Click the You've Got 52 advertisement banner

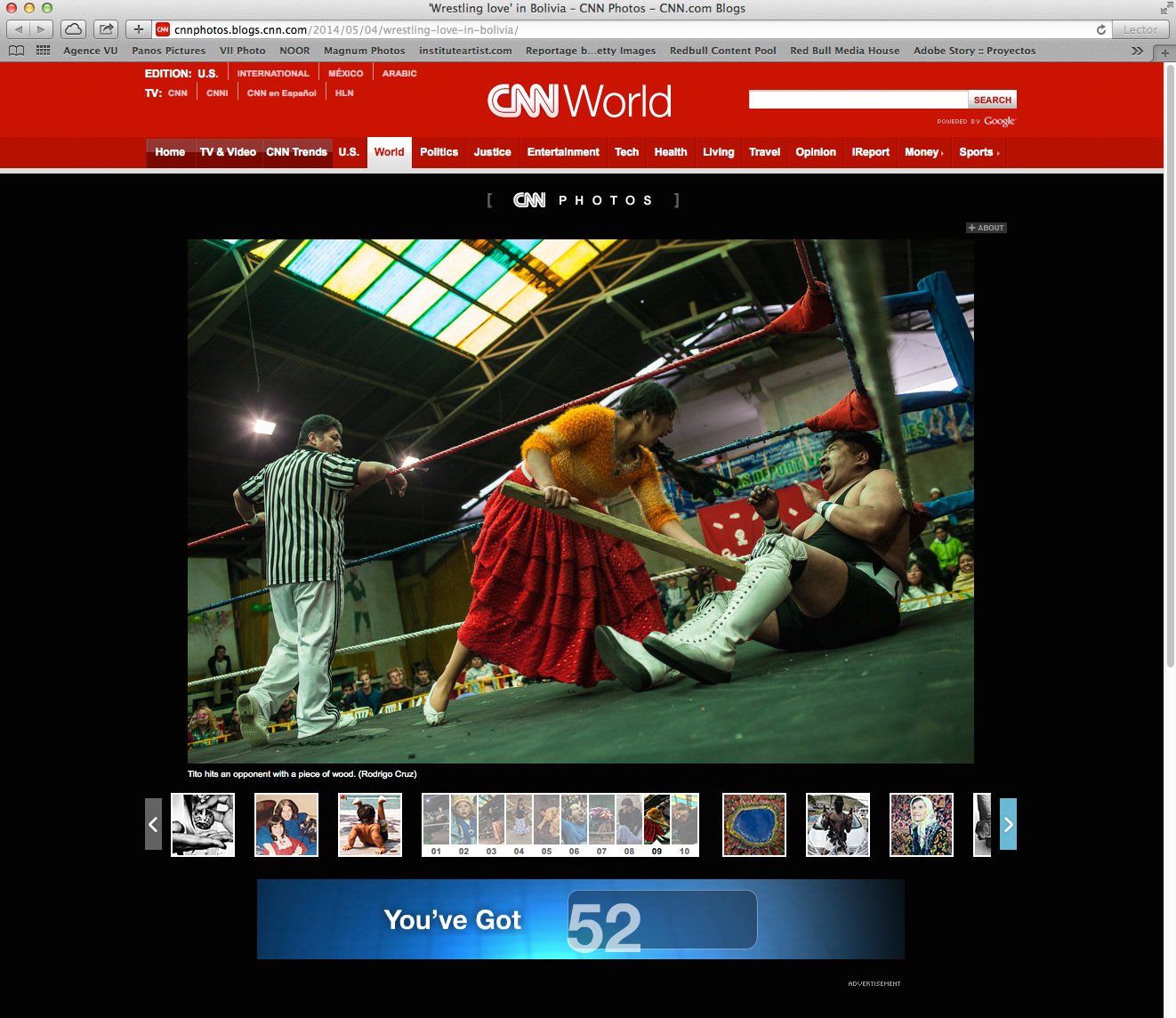(x=581, y=919)
